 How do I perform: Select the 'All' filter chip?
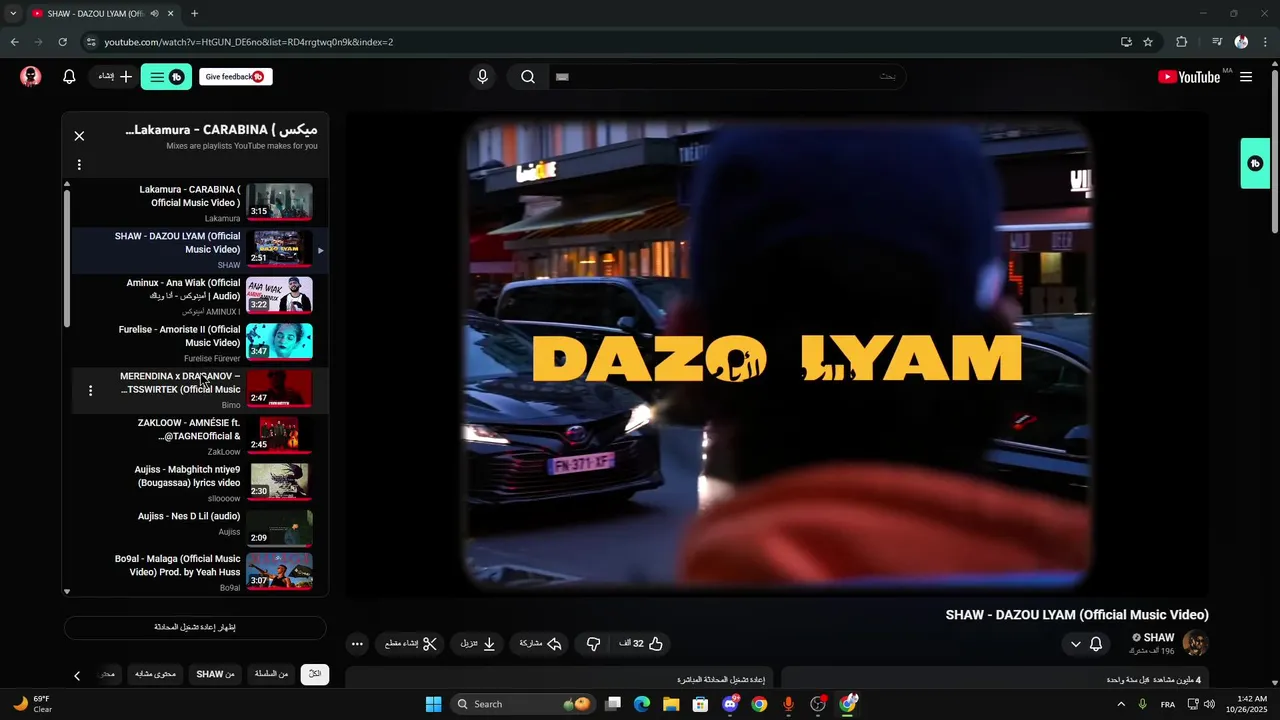coord(315,674)
